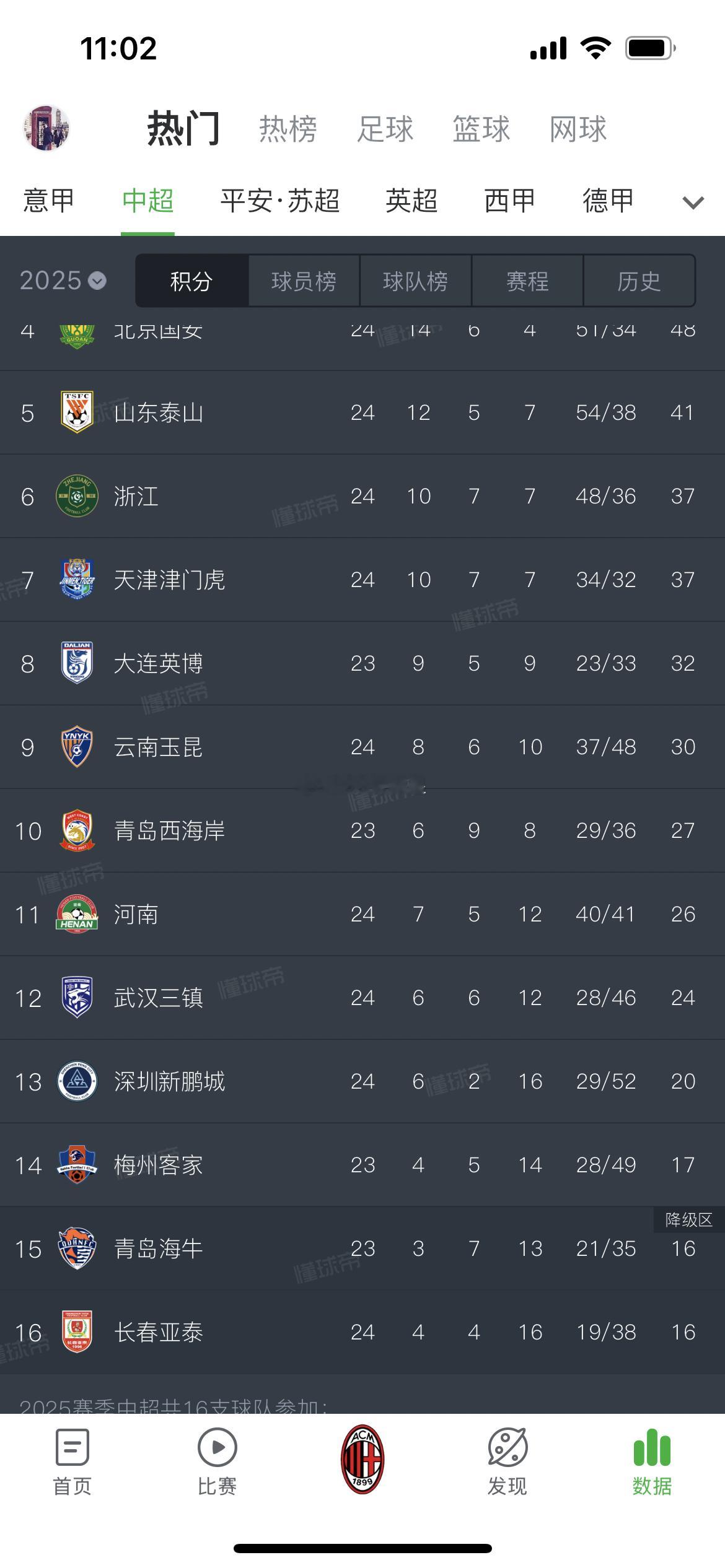Select the 数据 stats bar icon
725x1568 pixels.
[652, 1447]
